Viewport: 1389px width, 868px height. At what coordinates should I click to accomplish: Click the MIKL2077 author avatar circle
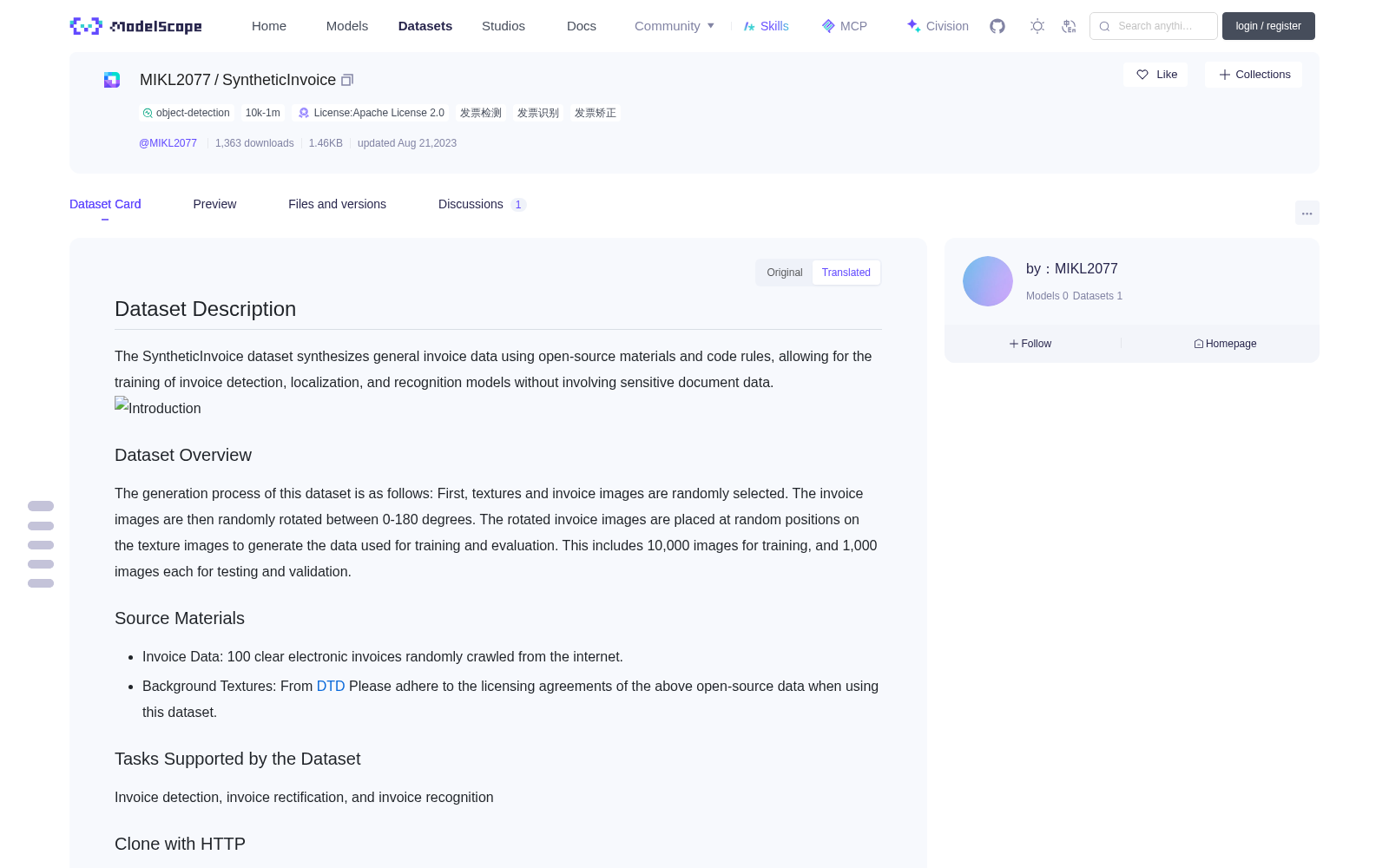988,281
